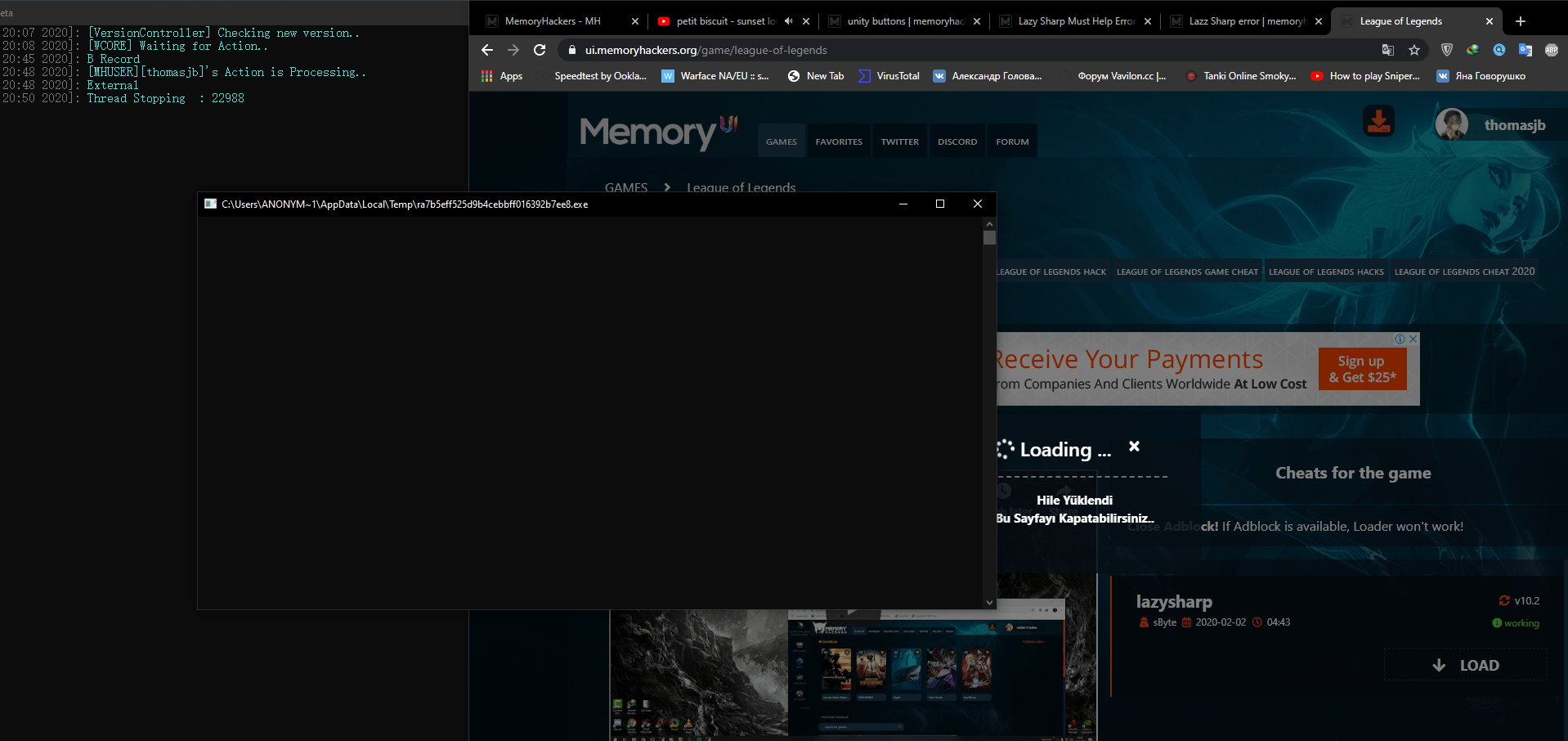The image size is (1568, 741).
Task: Switch to the Lazz Sharp error tab
Action: [x=1247, y=21]
